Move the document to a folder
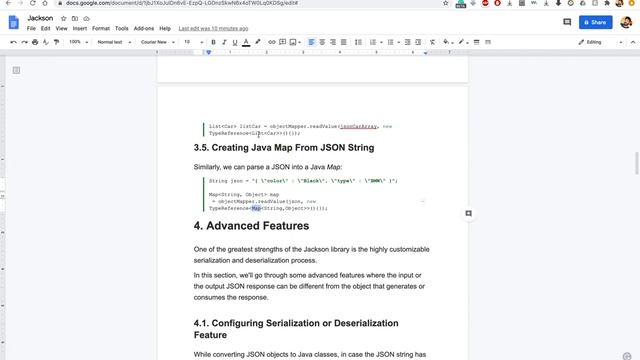This screenshot has height=360, width=640. coord(75,19)
